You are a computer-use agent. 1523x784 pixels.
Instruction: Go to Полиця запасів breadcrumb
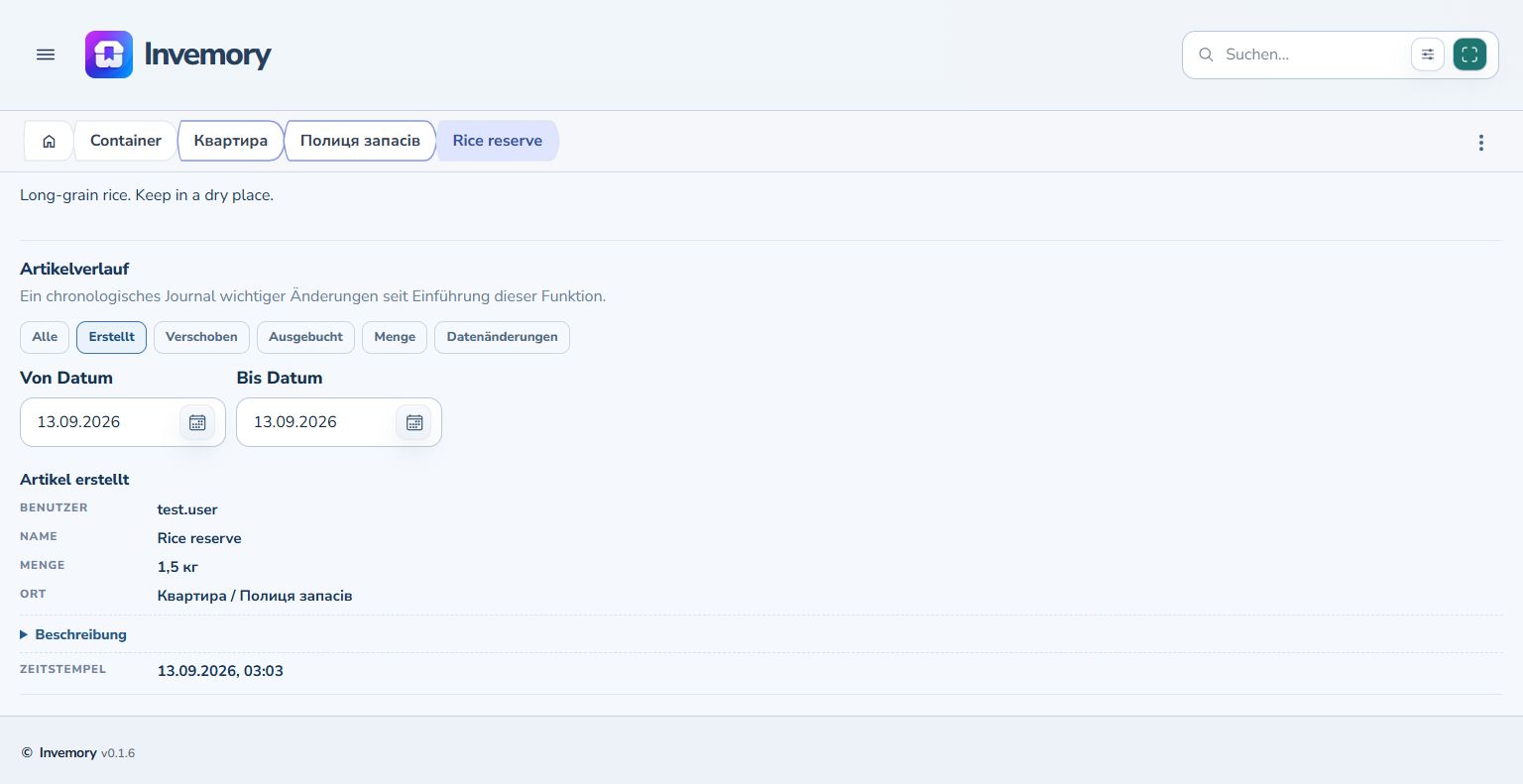(360, 141)
